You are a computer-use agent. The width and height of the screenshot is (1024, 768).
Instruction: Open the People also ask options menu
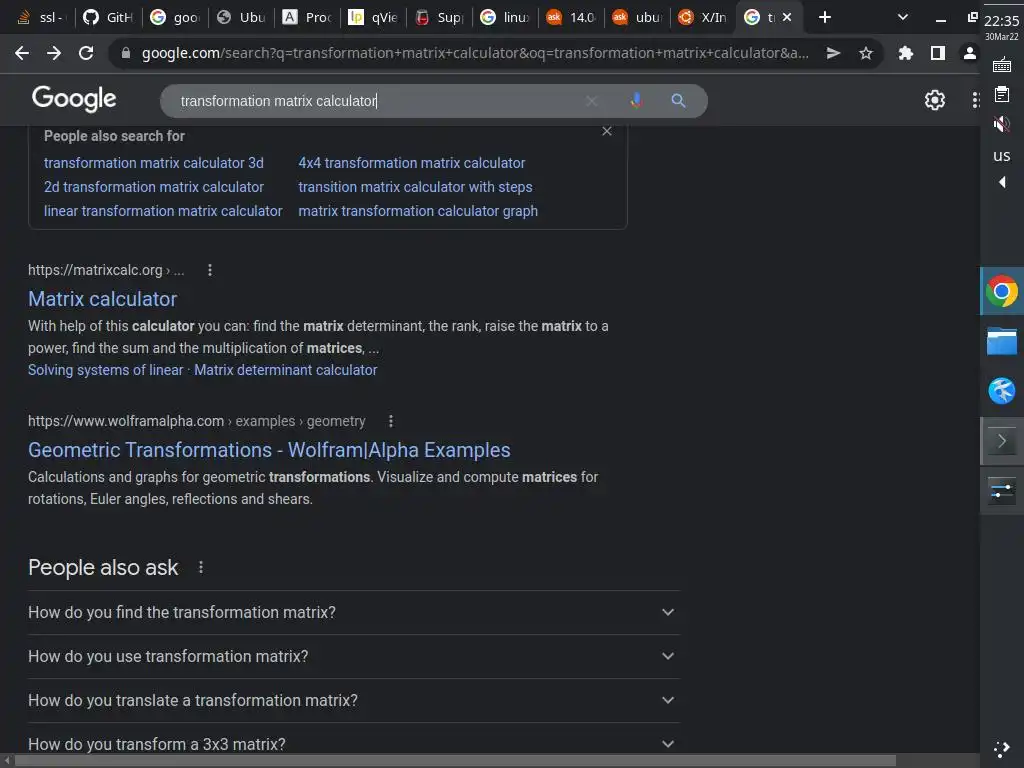200,568
